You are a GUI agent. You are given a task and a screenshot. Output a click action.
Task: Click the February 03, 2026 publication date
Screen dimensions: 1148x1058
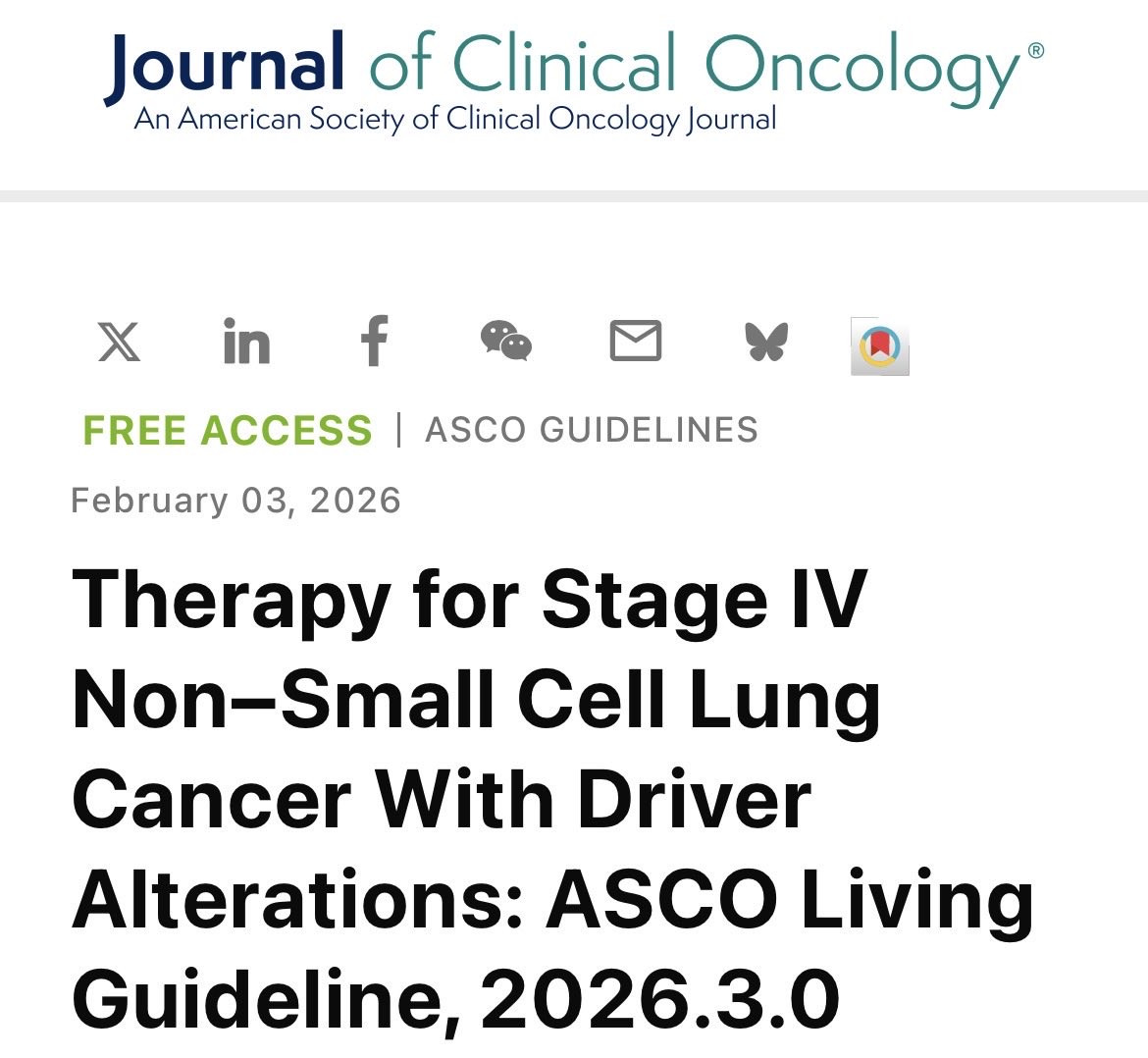235,502
